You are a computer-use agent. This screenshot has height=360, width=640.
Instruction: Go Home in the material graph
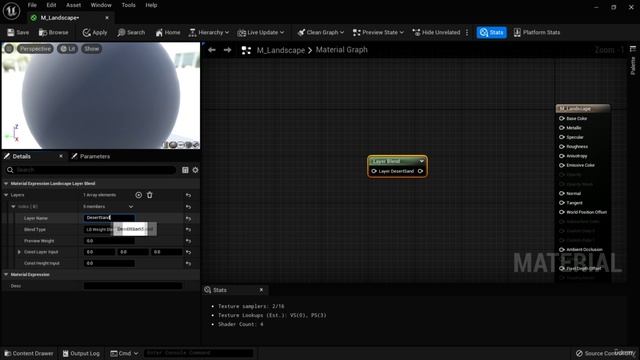tap(168, 32)
